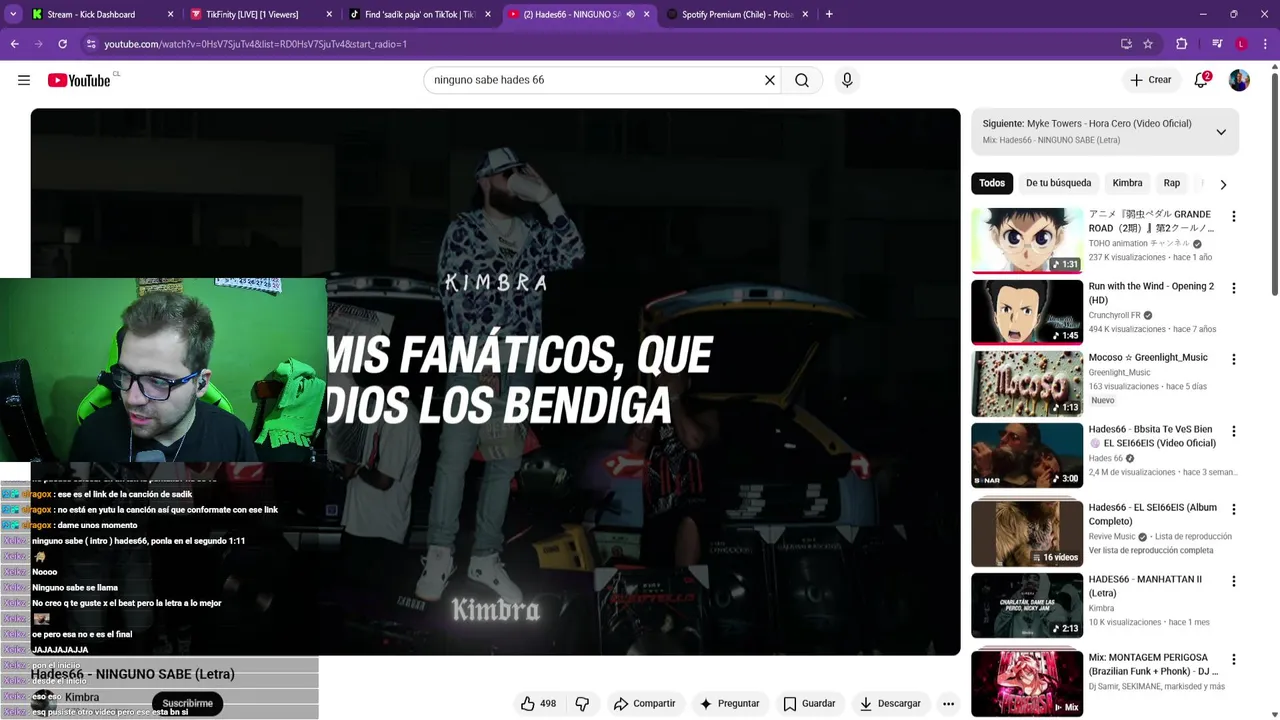Select the Kimbra filter chip

pos(1127,183)
